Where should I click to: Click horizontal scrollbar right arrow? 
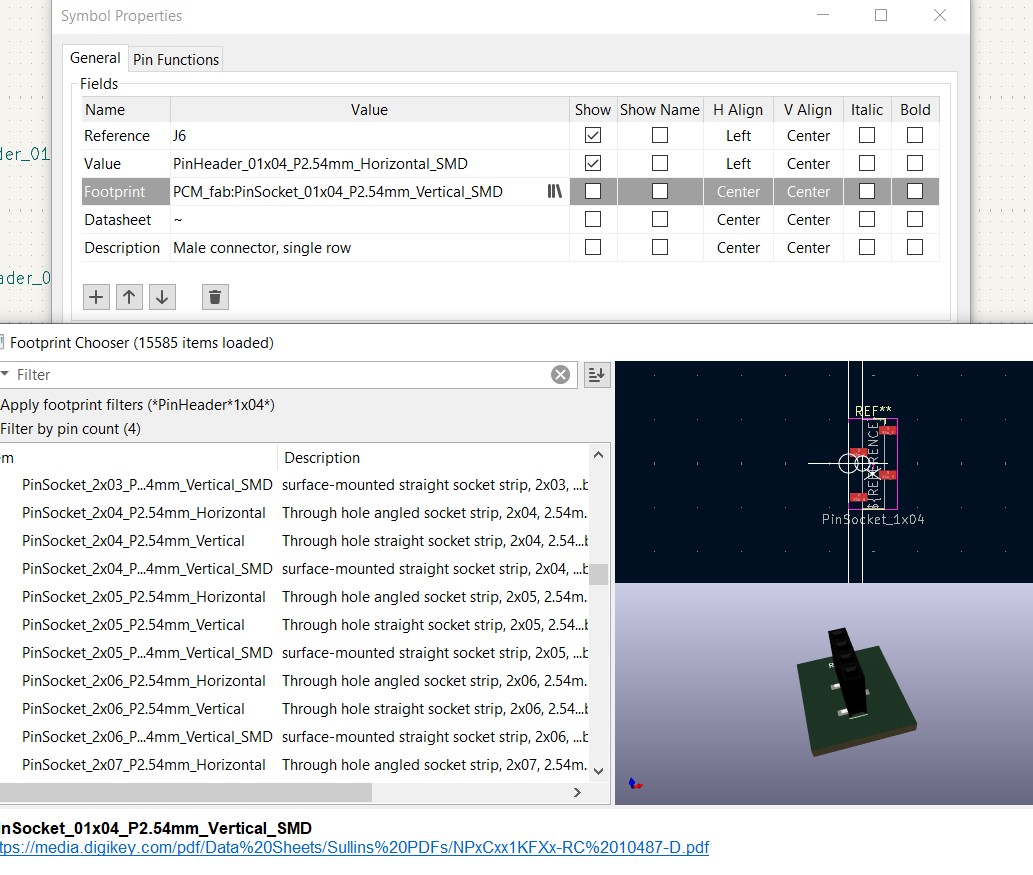click(x=577, y=792)
